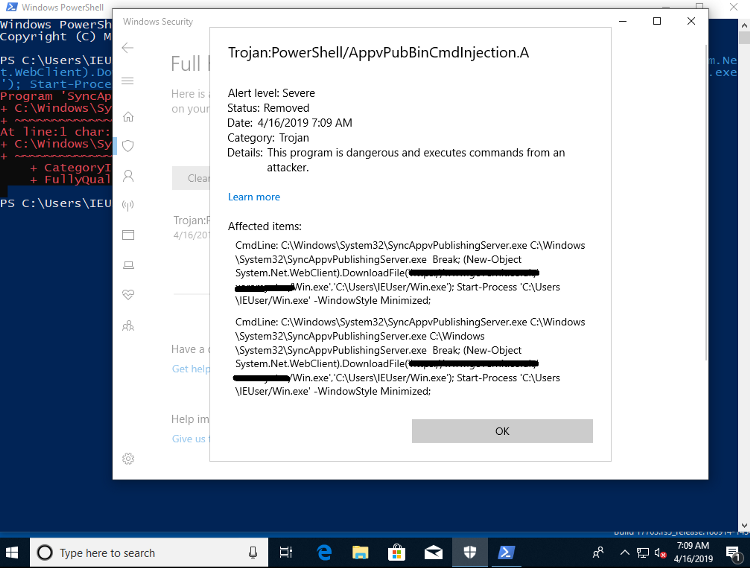
Task: Minimize the Windows Security window
Action: (x=623, y=21)
